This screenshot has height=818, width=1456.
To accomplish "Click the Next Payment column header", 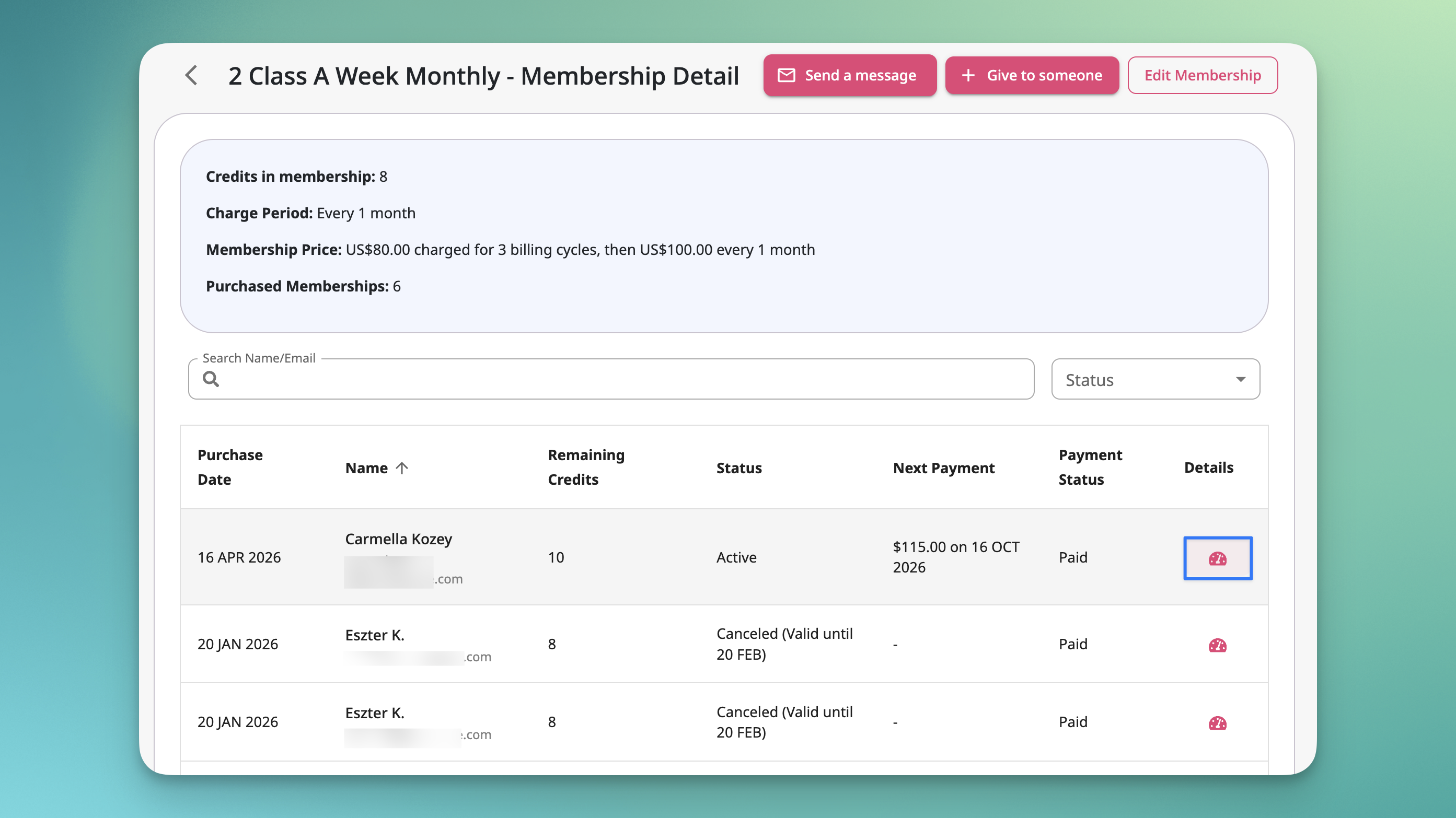I will click(x=943, y=468).
